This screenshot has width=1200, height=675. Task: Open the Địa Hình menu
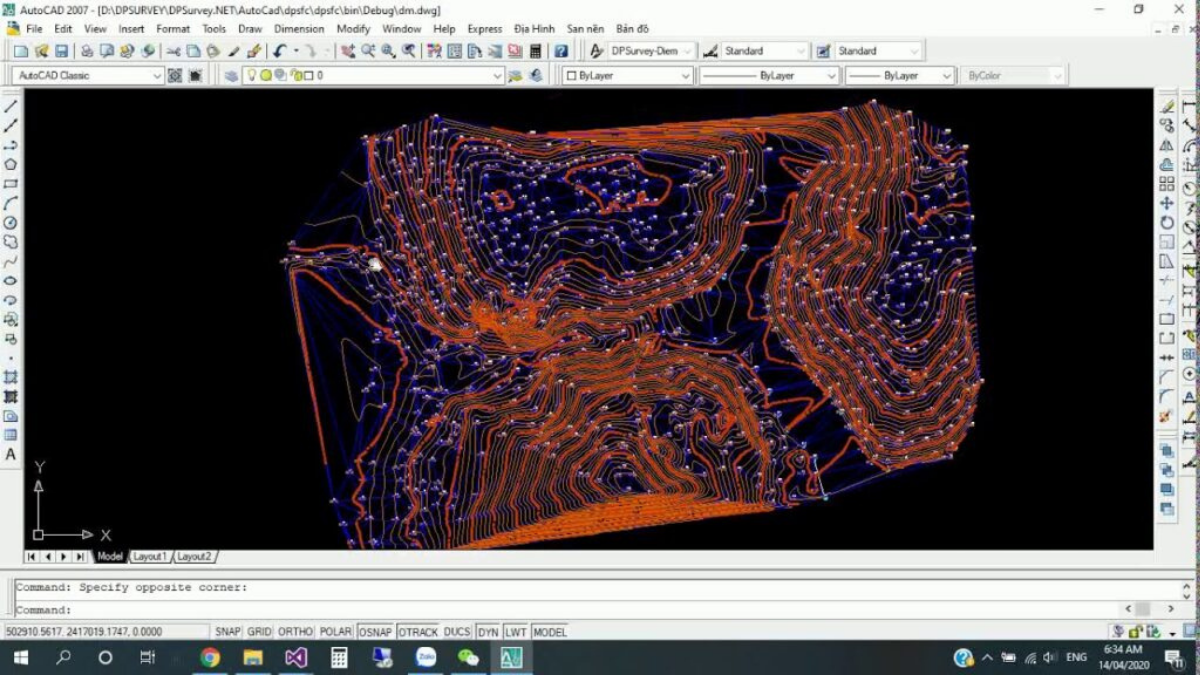(x=534, y=29)
